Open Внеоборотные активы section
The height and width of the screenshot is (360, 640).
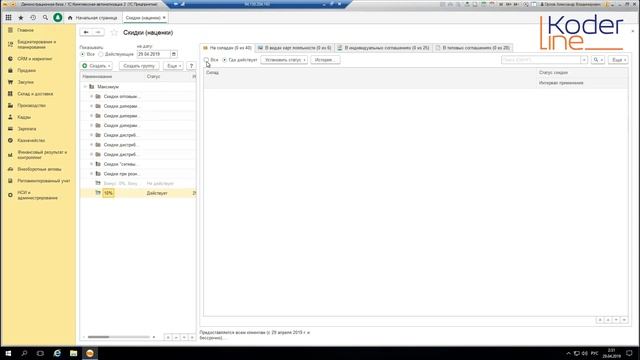39,169
